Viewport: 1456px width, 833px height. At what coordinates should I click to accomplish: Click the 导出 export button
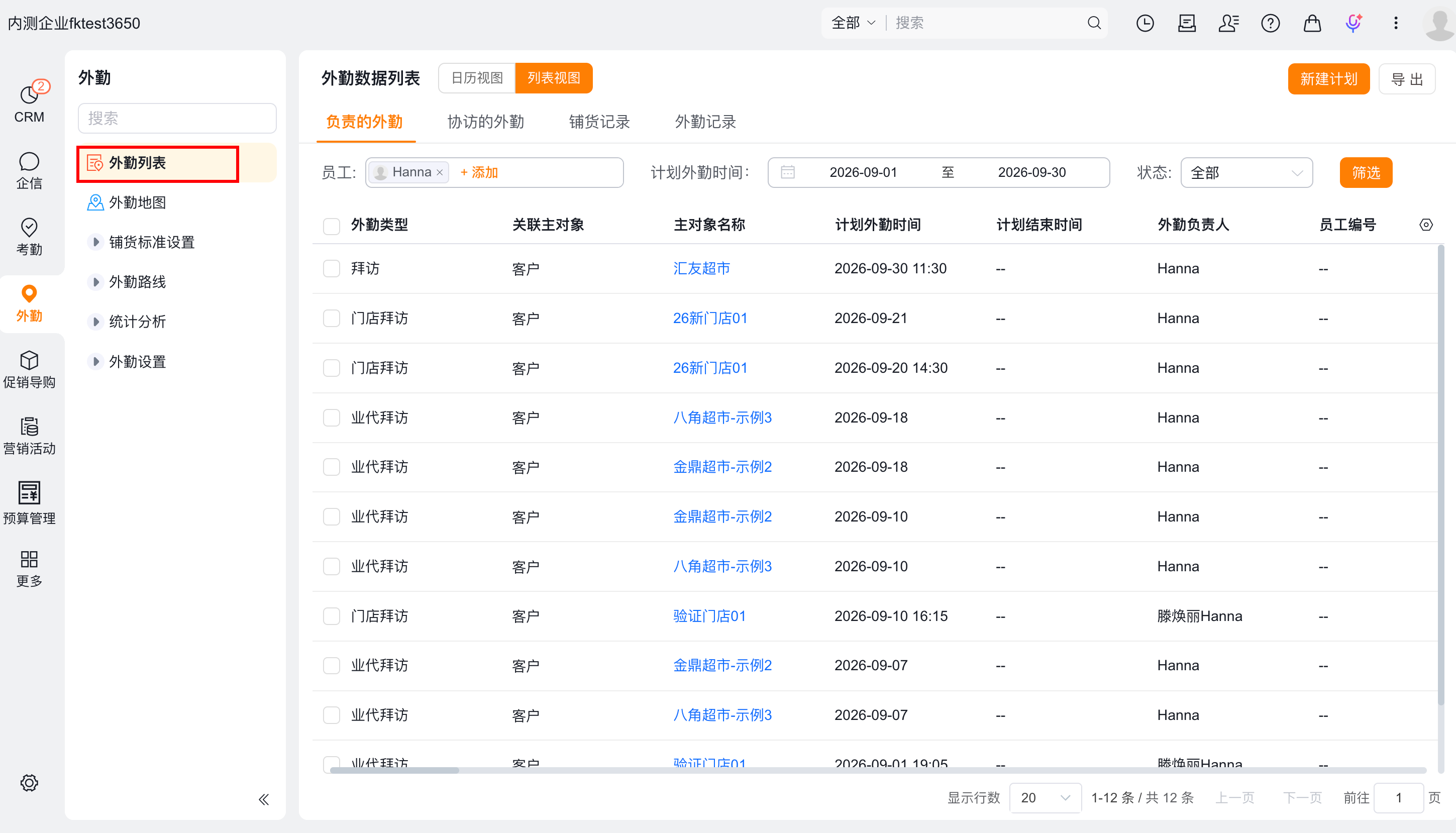click(1407, 79)
